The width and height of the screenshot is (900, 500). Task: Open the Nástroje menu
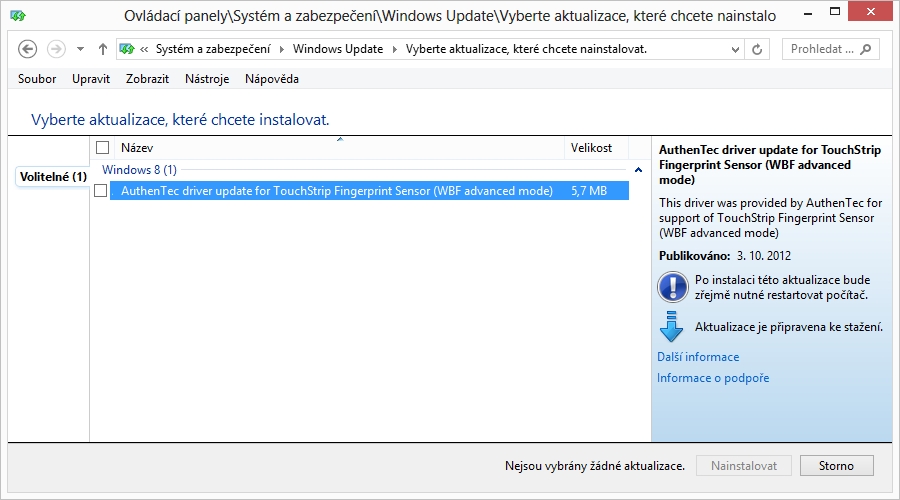tap(207, 79)
